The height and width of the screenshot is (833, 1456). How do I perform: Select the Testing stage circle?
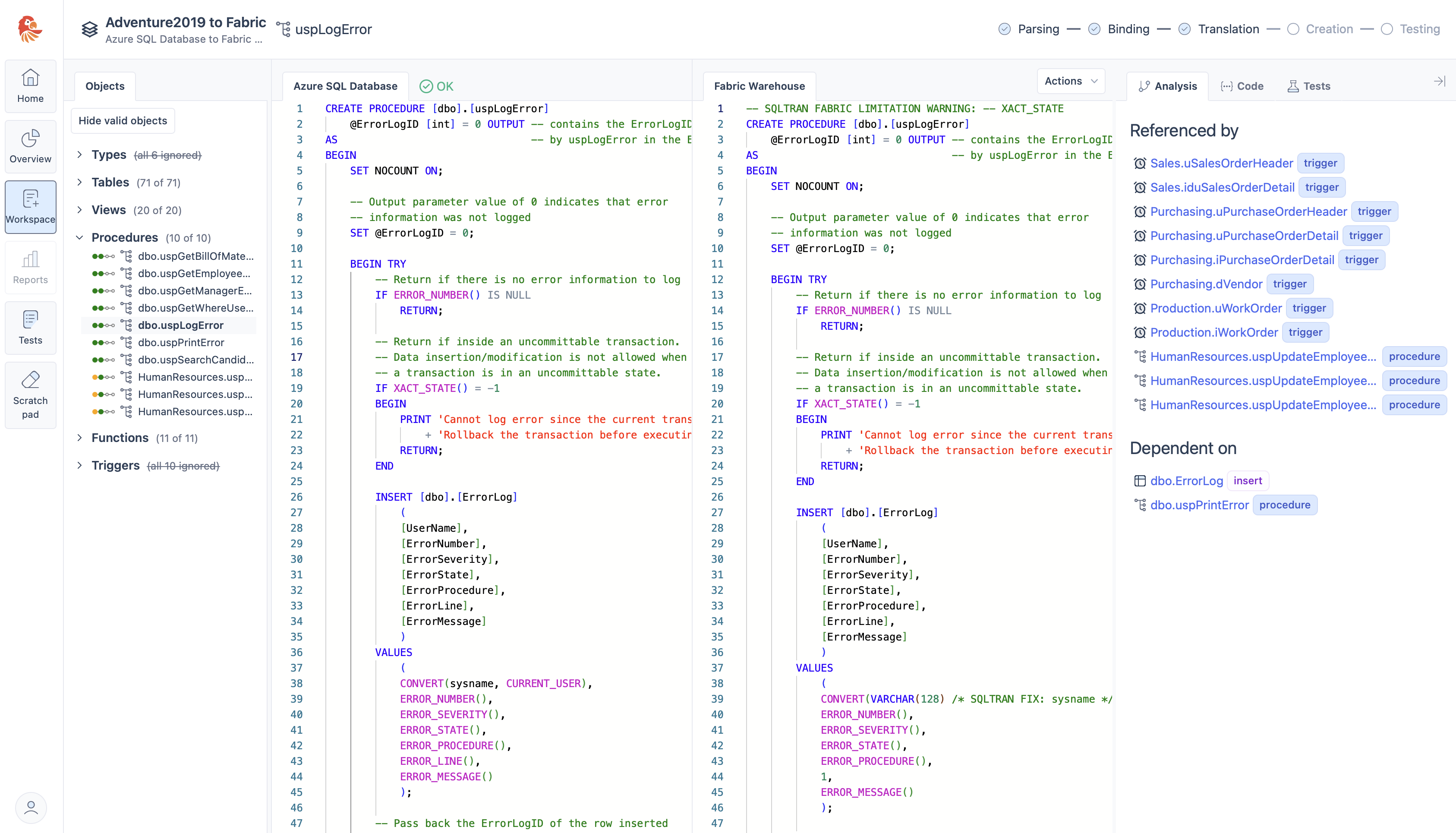pyautogui.click(x=1386, y=29)
